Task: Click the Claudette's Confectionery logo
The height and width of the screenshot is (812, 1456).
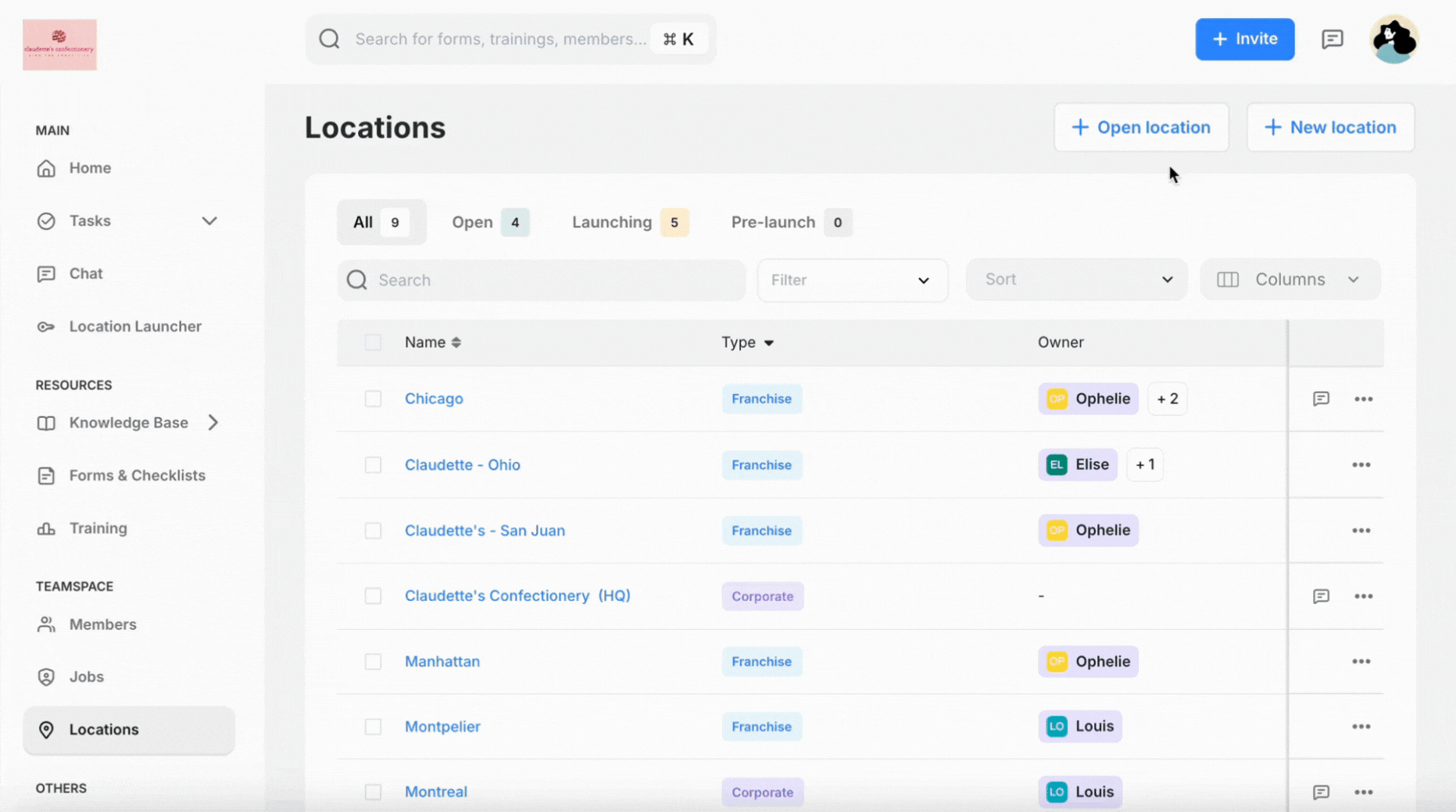Action: point(59,45)
